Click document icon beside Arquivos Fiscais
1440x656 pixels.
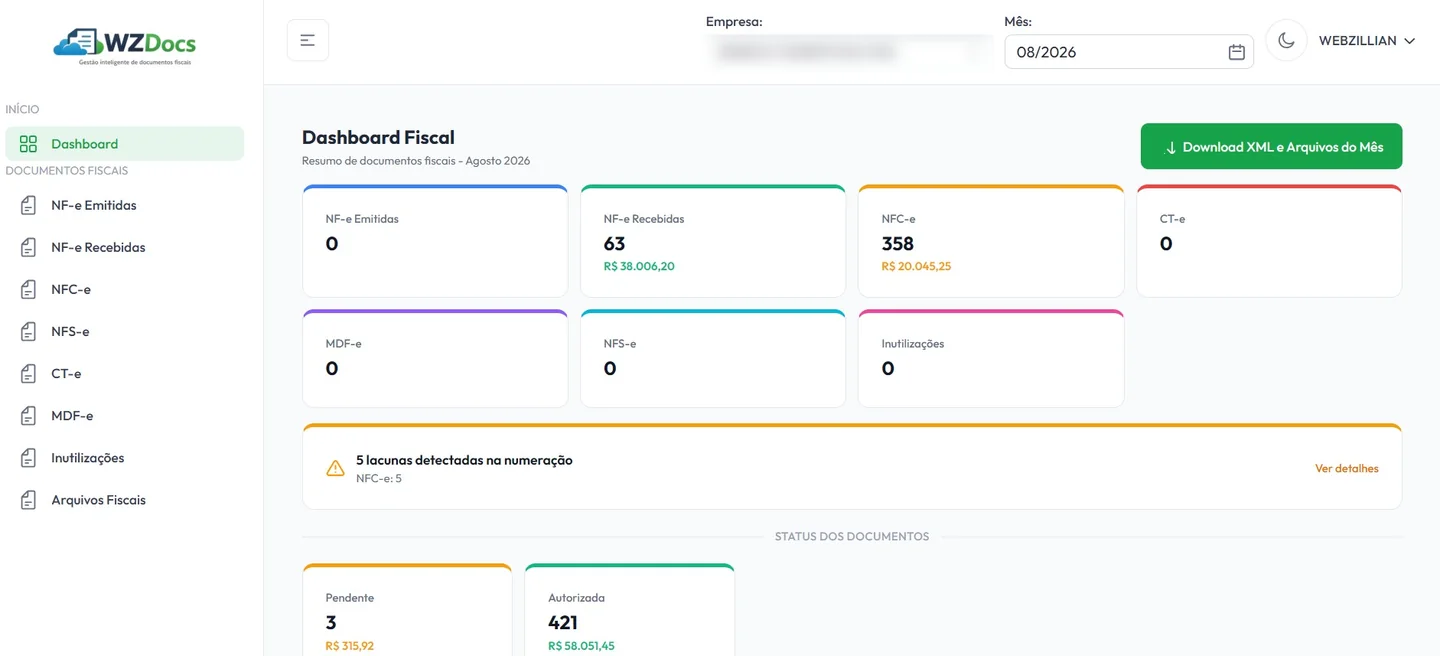click(29, 499)
